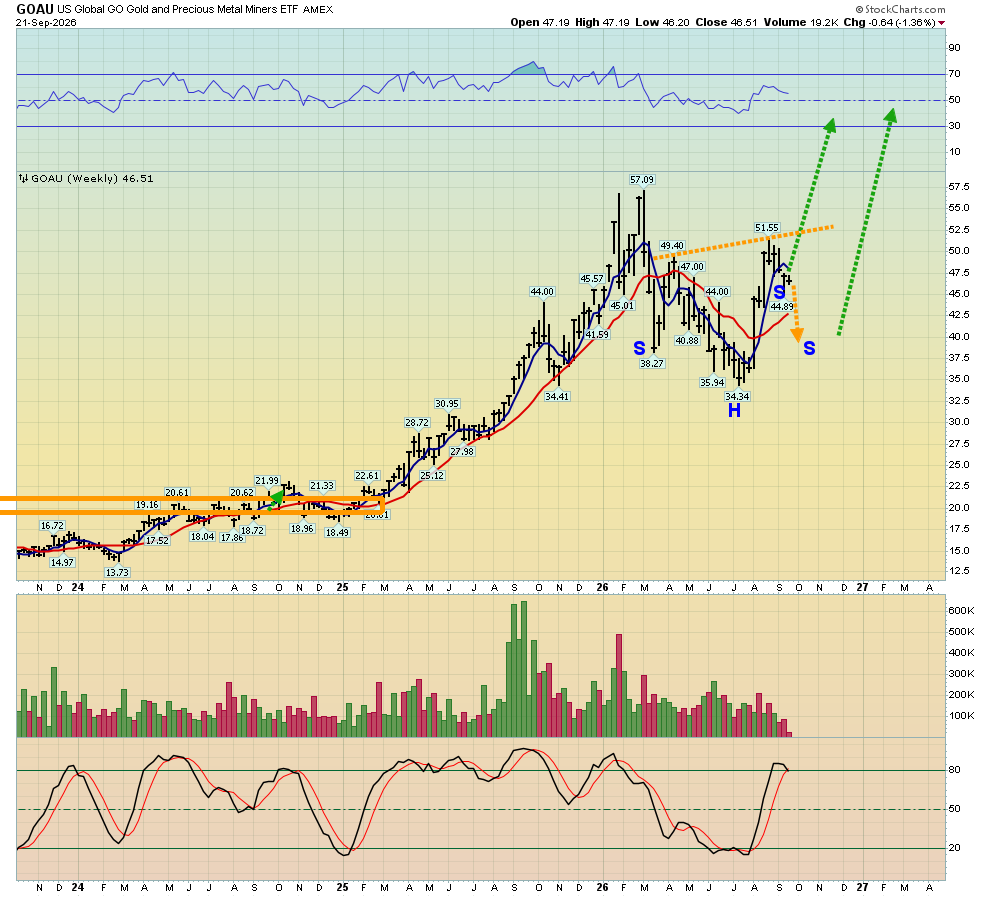The height and width of the screenshot is (897, 990).
Task: Click the 600K volume axis label
Action: [x=961, y=611]
